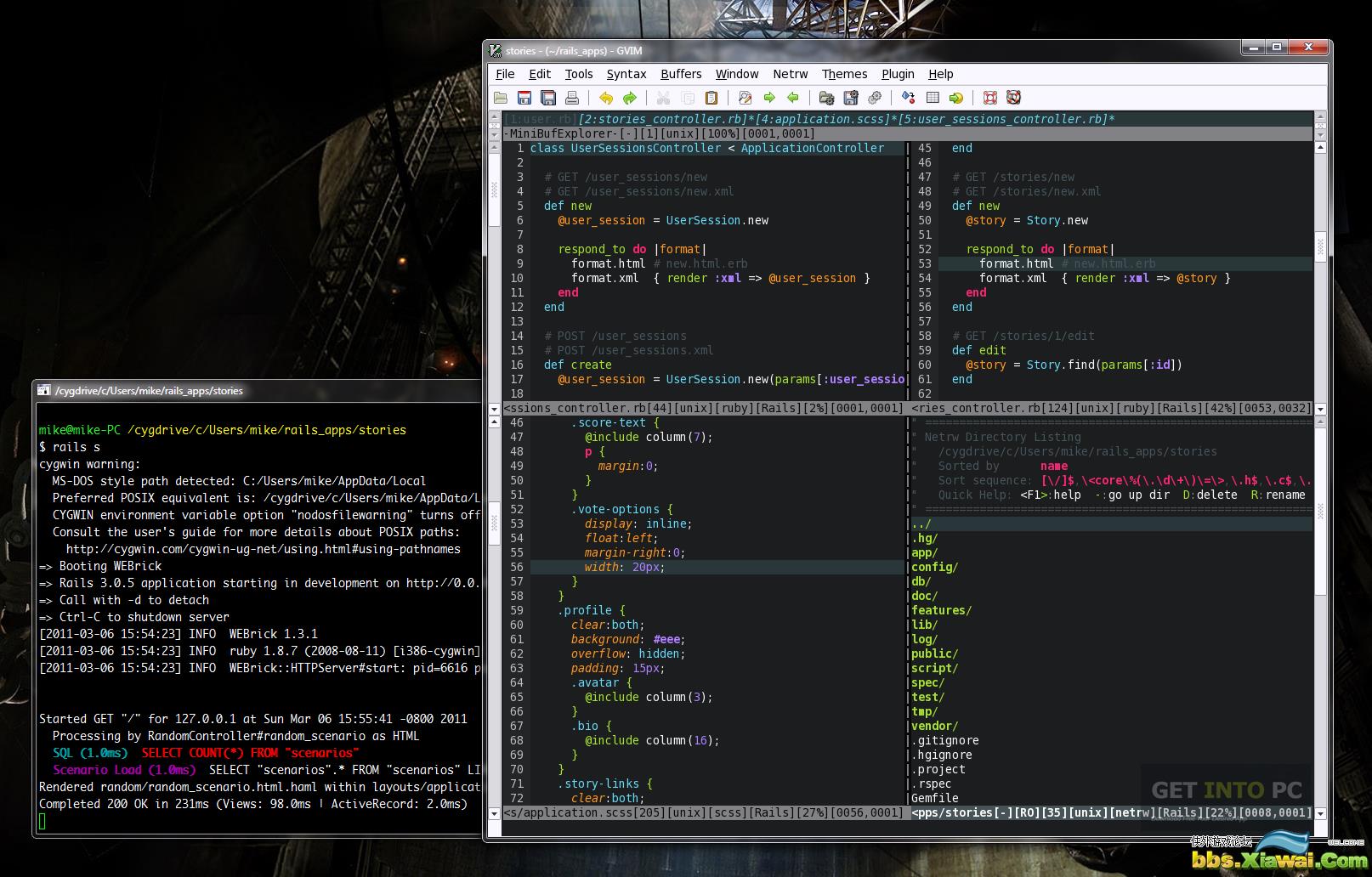
Task: Click the Find Previous green arrow
Action: 793,98
